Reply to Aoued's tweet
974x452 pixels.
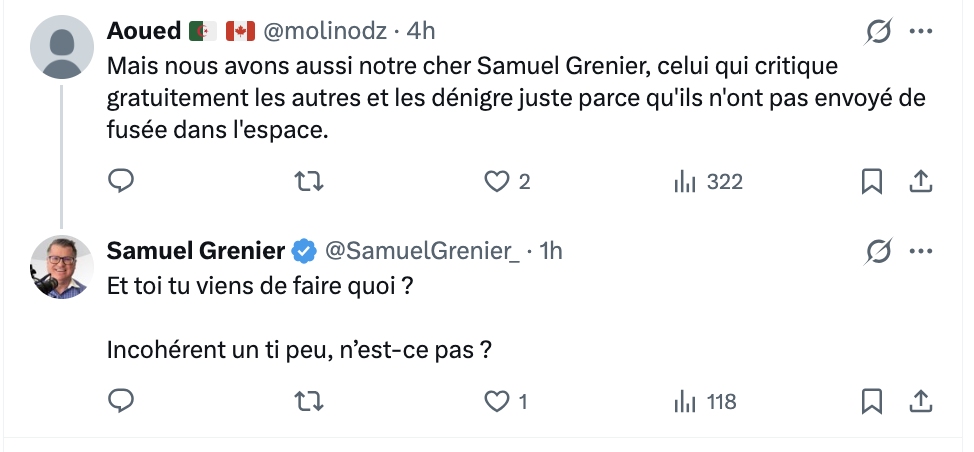tap(121, 181)
